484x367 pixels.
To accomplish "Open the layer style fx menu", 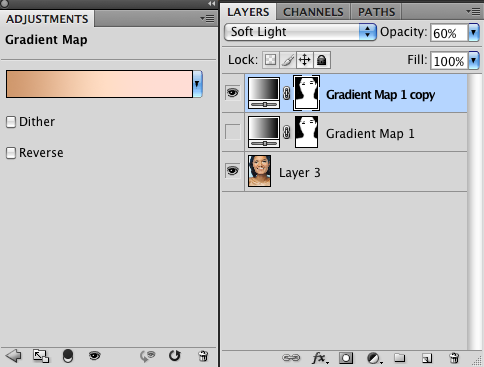I will tap(320, 358).
